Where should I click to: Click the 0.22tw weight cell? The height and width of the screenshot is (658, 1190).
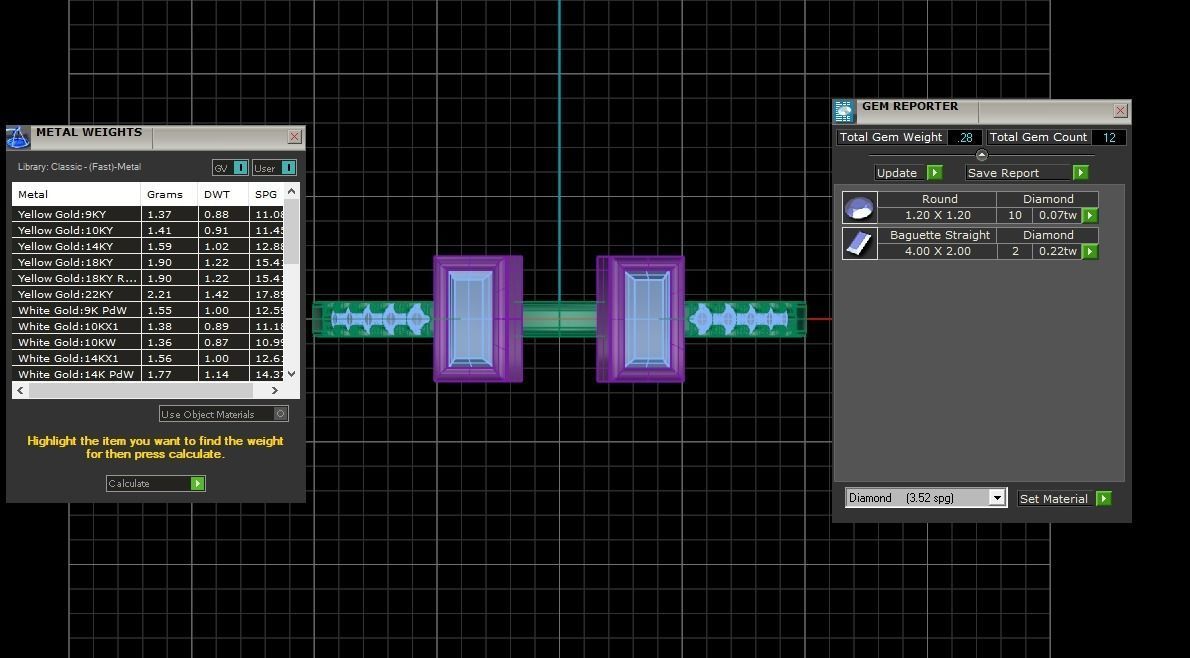[1057, 251]
